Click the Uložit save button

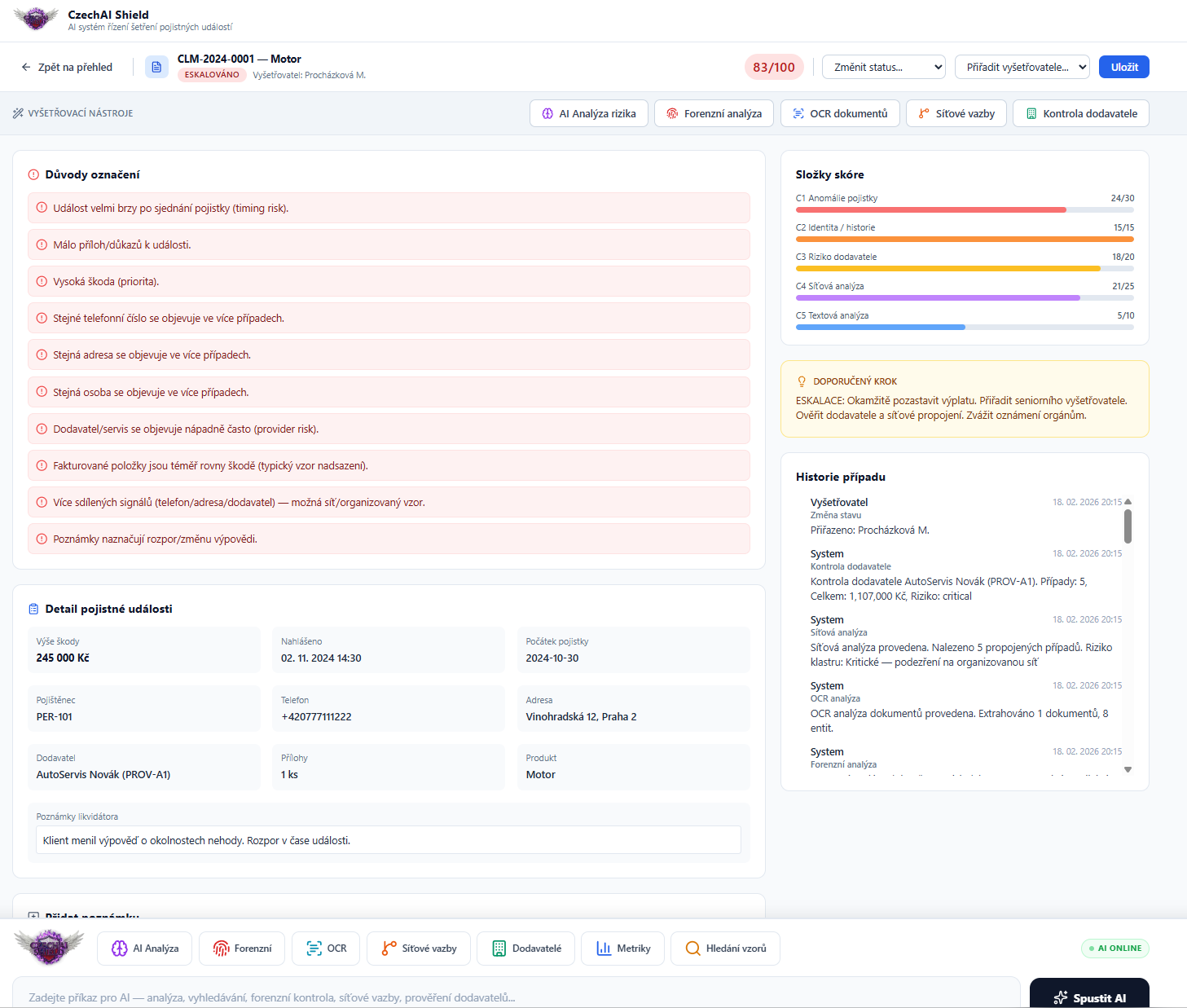click(x=1124, y=67)
